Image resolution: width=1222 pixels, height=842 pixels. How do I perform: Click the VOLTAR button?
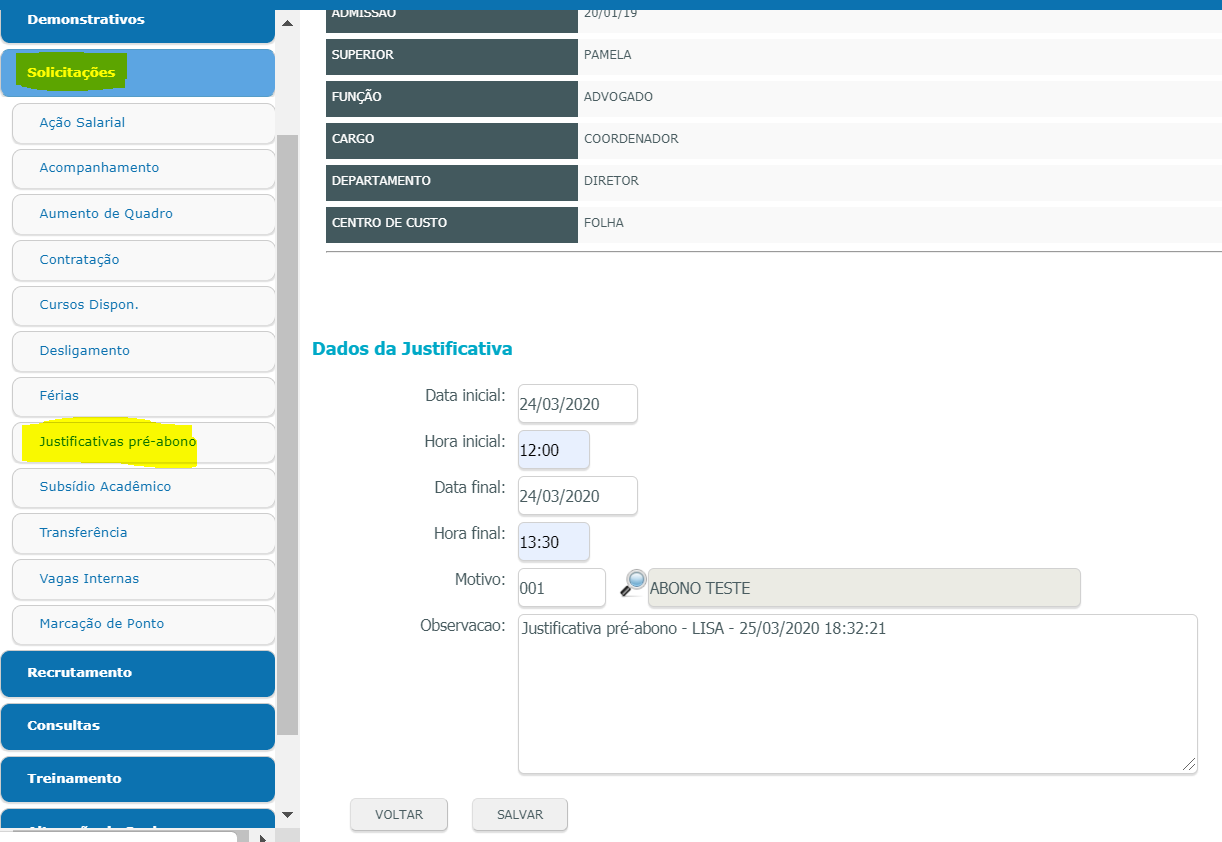[x=399, y=815]
